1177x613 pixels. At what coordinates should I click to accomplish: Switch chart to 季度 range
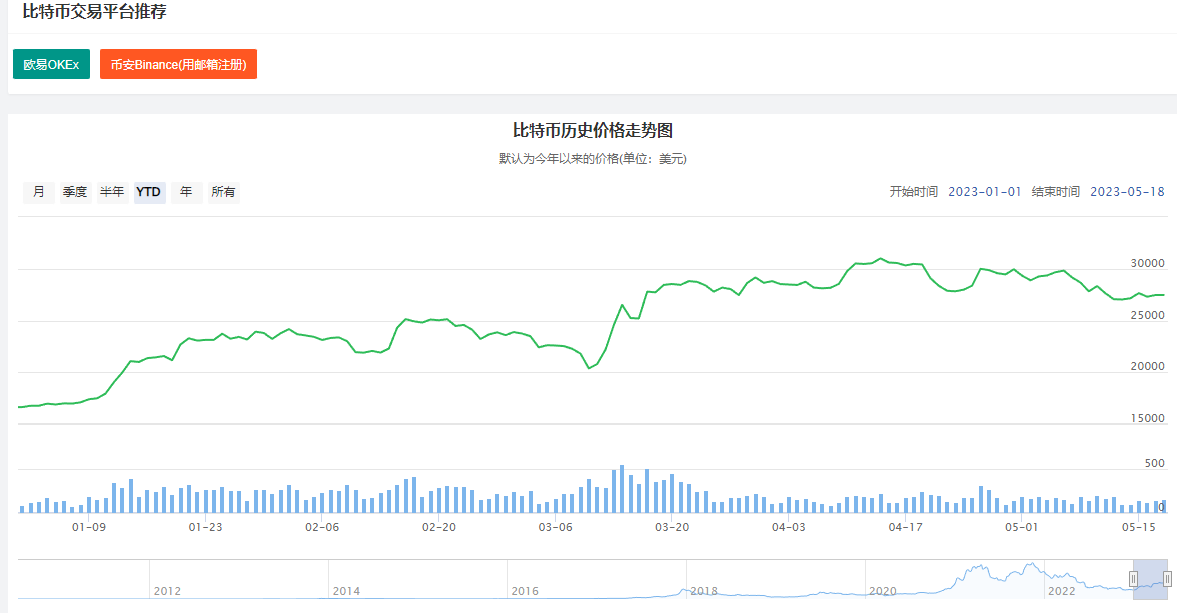[75, 192]
